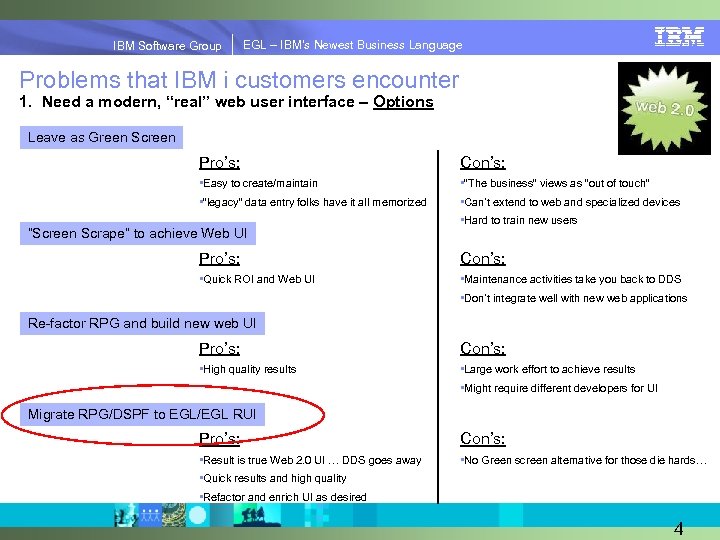Viewport: 720px width, 540px height.
Task: Click the IBM logo in header
Action: tap(679, 37)
